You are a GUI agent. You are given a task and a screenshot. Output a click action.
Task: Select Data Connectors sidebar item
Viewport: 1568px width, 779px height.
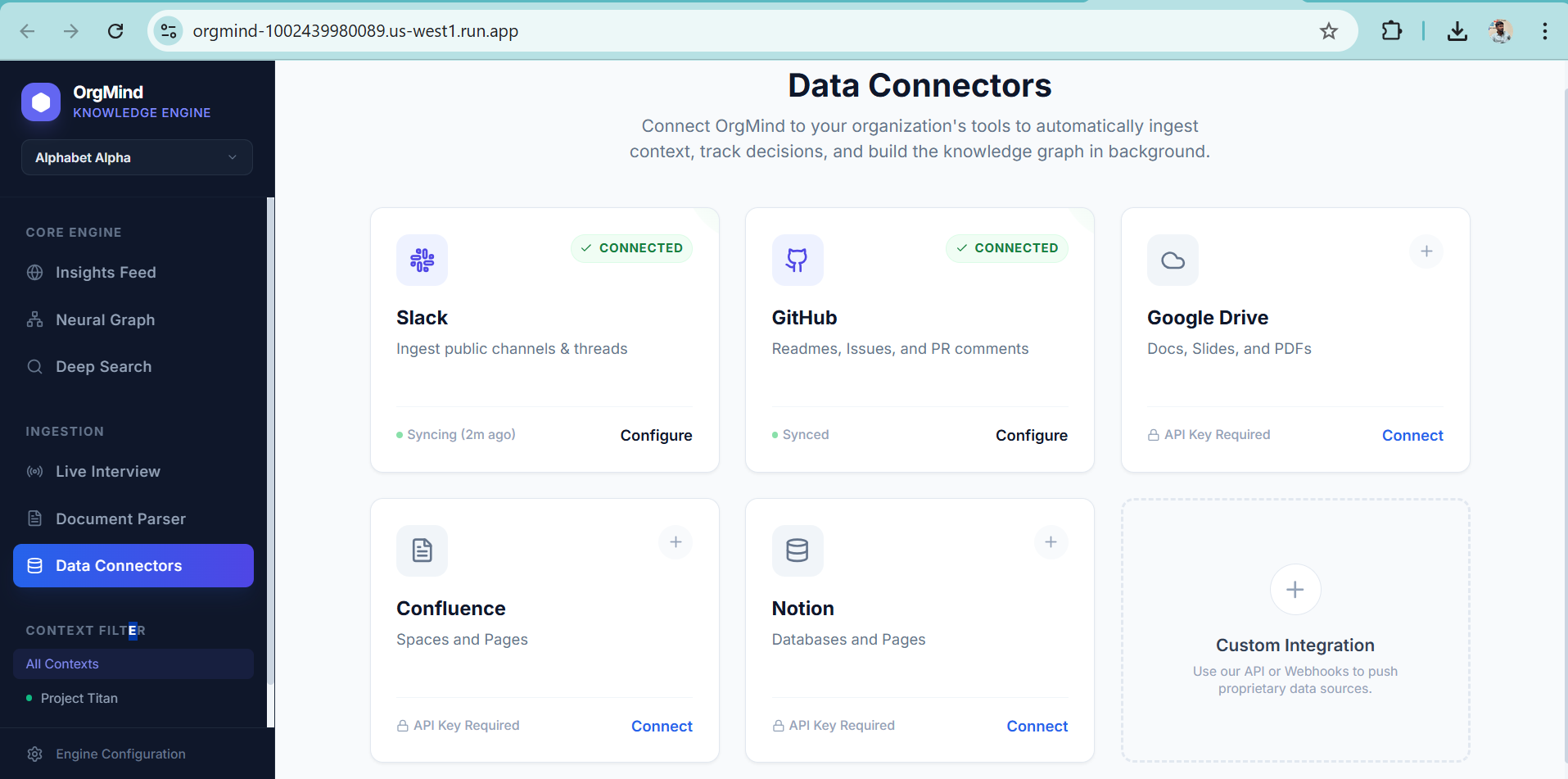click(x=133, y=566)
